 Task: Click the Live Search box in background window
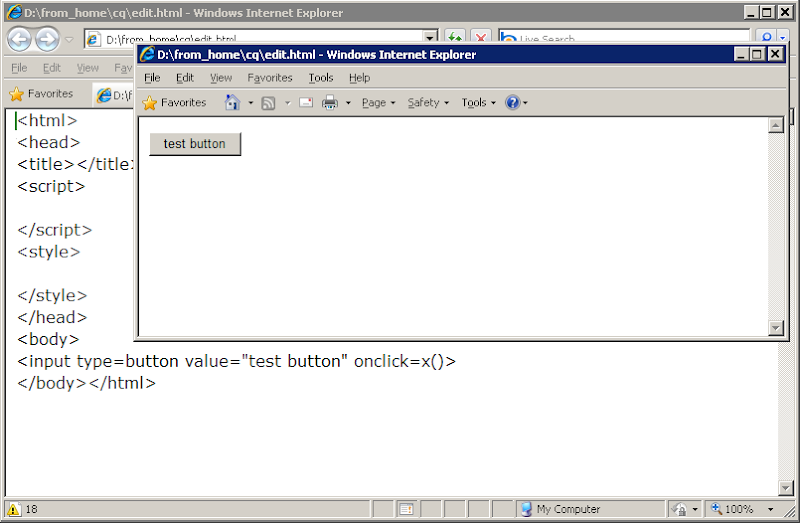tap(623, 38)
